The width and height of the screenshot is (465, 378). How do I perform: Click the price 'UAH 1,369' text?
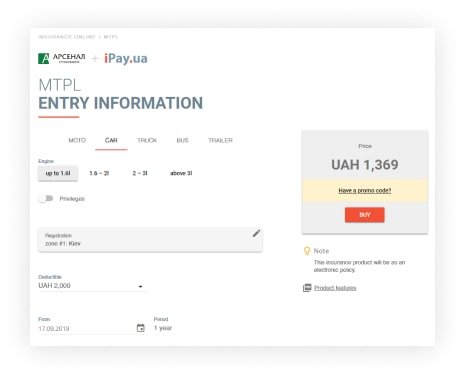point(365,165)
